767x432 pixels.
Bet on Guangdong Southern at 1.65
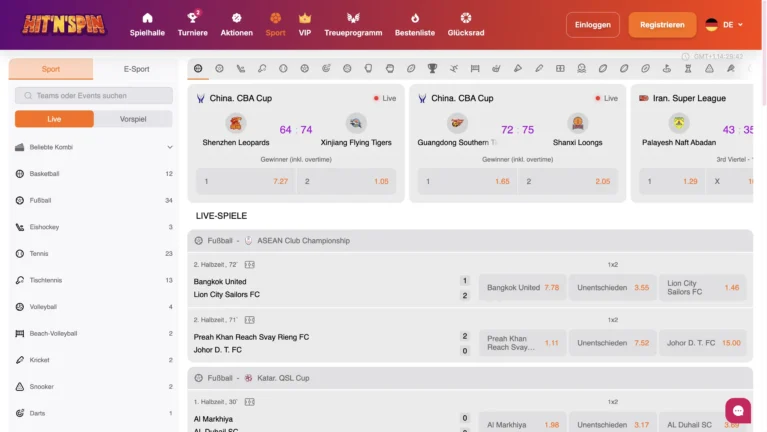pyautogui.click(x=467, y=182)
